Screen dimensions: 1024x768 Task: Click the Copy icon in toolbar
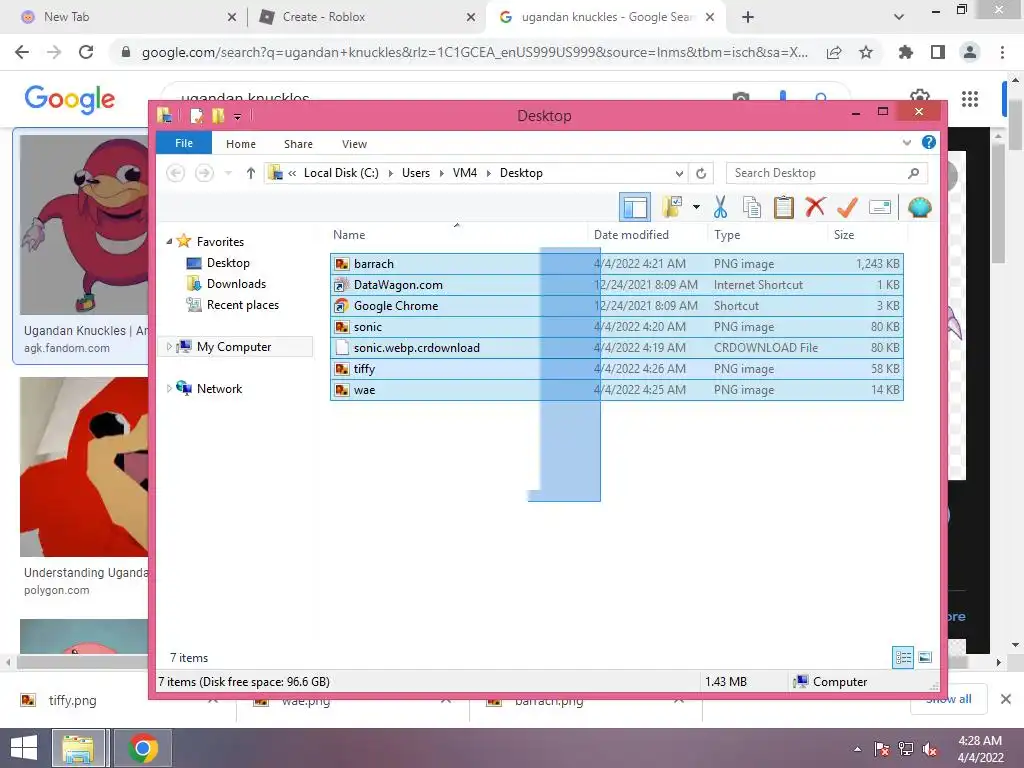pos(752,207)
